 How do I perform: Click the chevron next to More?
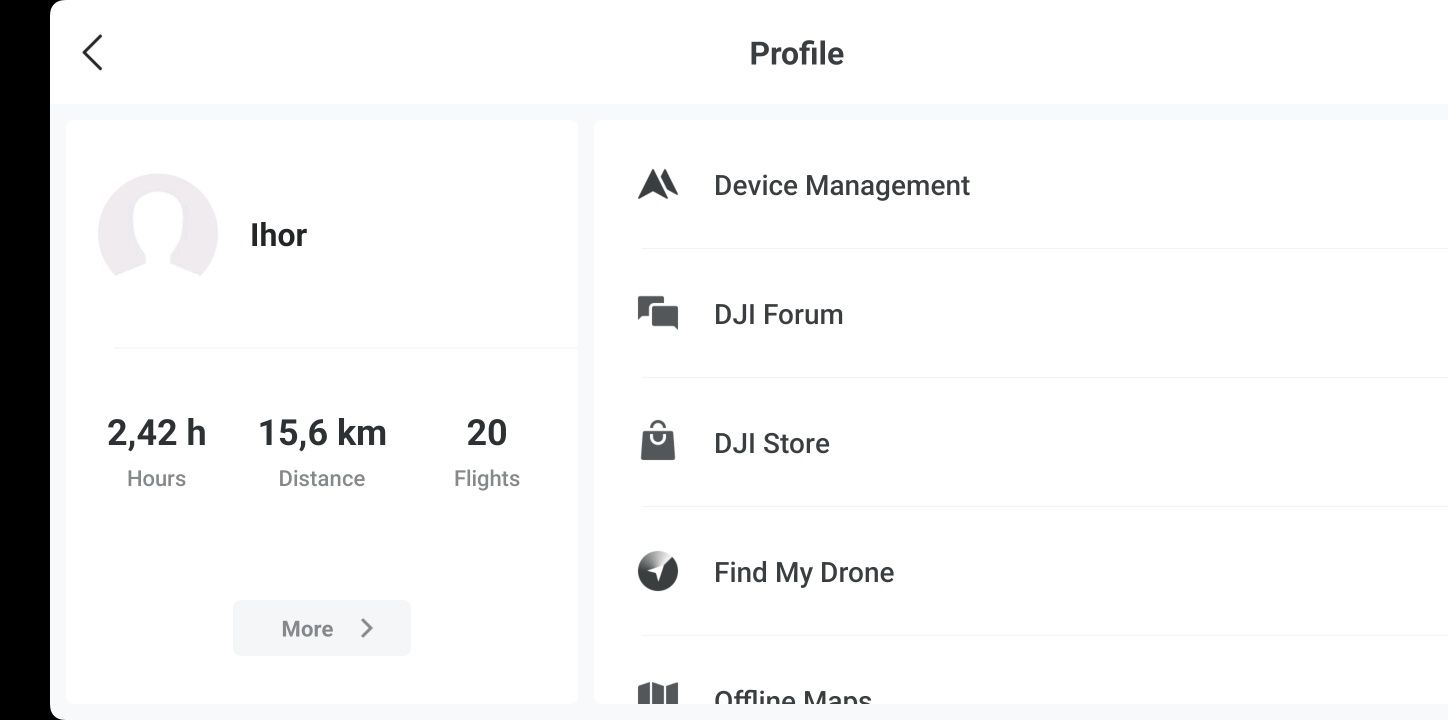click(367, 628)
